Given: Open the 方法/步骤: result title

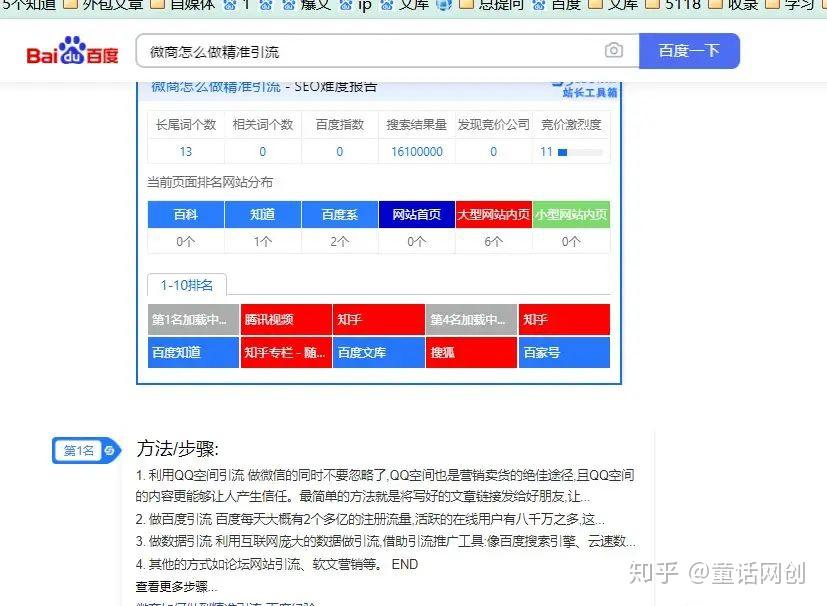Looking at the screenshot, I should [x=178, y=449].
